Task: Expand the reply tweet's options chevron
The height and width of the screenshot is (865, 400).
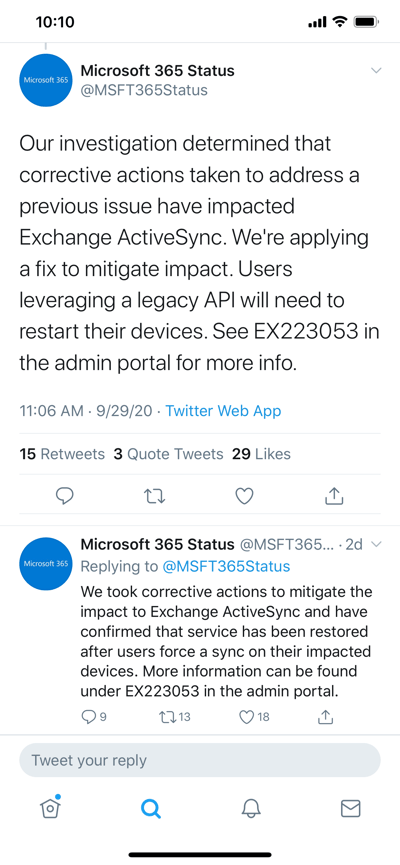Action: click(376, 544)
